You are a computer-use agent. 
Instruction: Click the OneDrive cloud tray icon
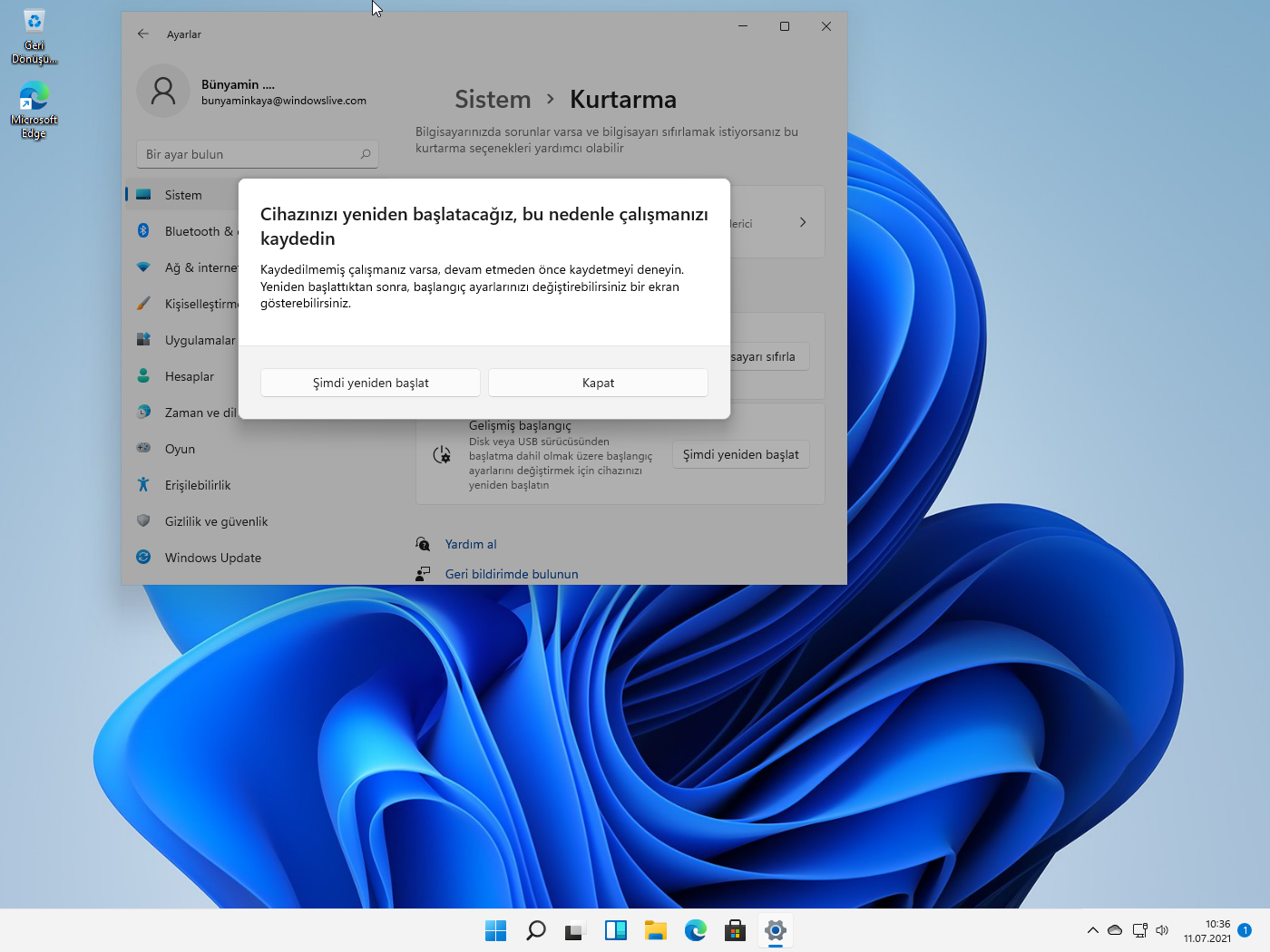(1115, 930)
